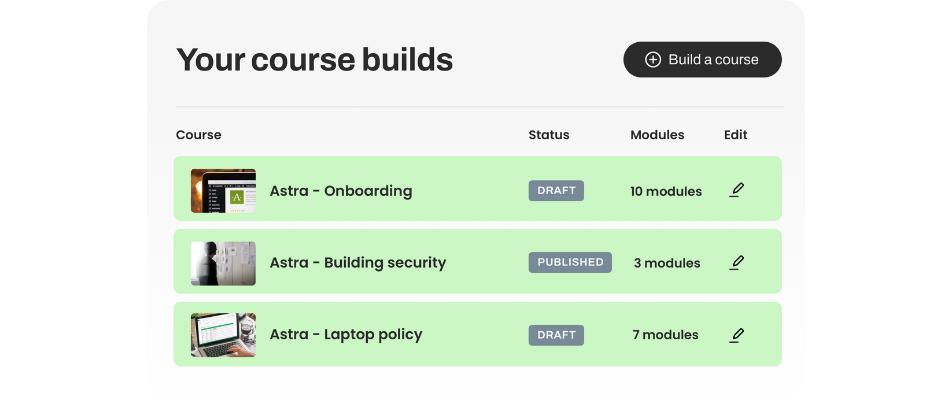
Task: Open the Astra - Laptop policy thumbnail
Action: [x=223, y=334]
